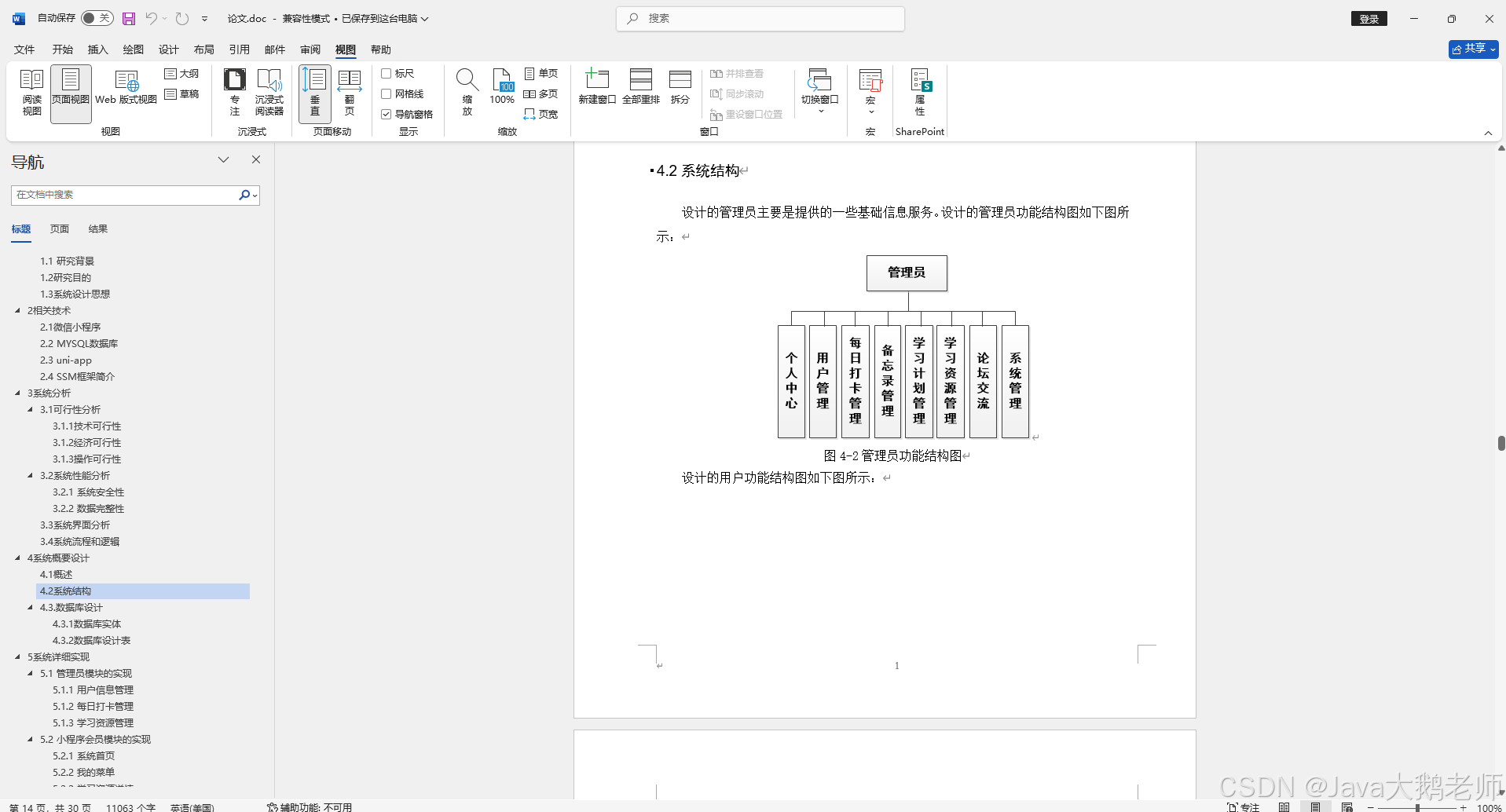Select Print Layout view (页面视图)
Screen dimensions: 1506x812
pos(71,93)
